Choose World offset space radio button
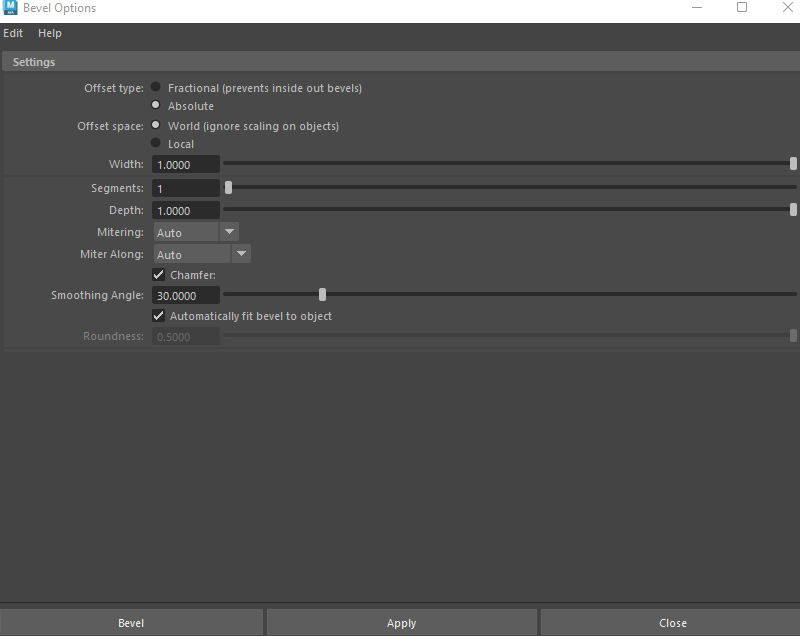This screenshot has height=636, width=800. coord(156,125)
